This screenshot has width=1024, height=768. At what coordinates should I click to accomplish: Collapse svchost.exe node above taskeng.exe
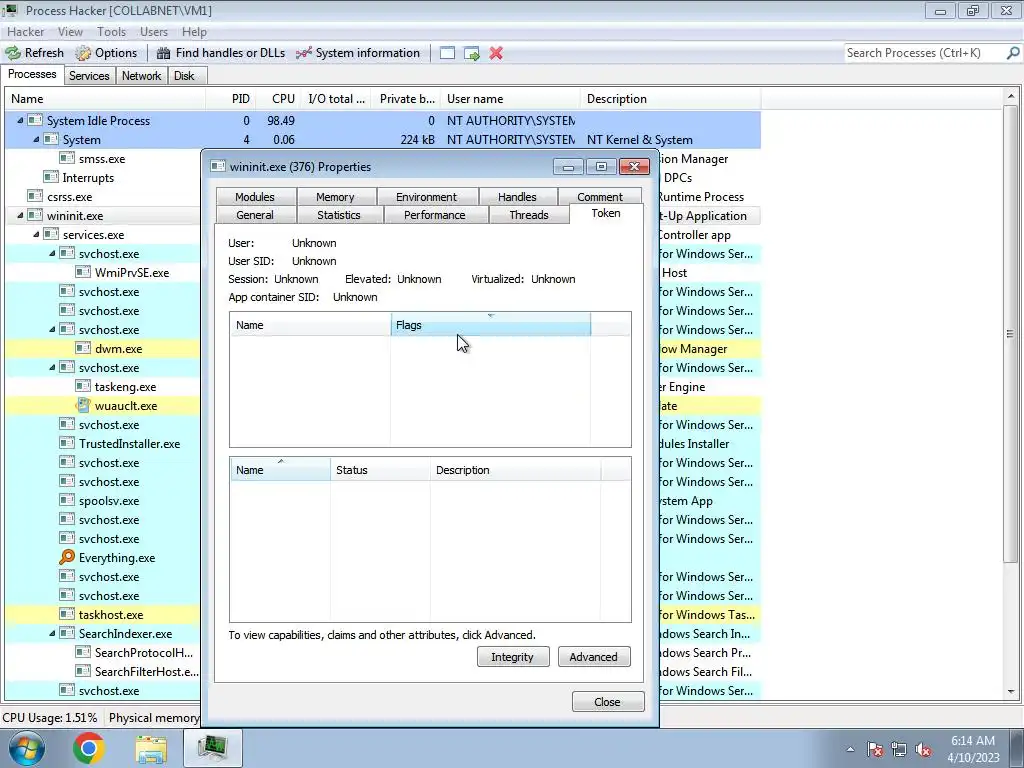tap(52, 367)
